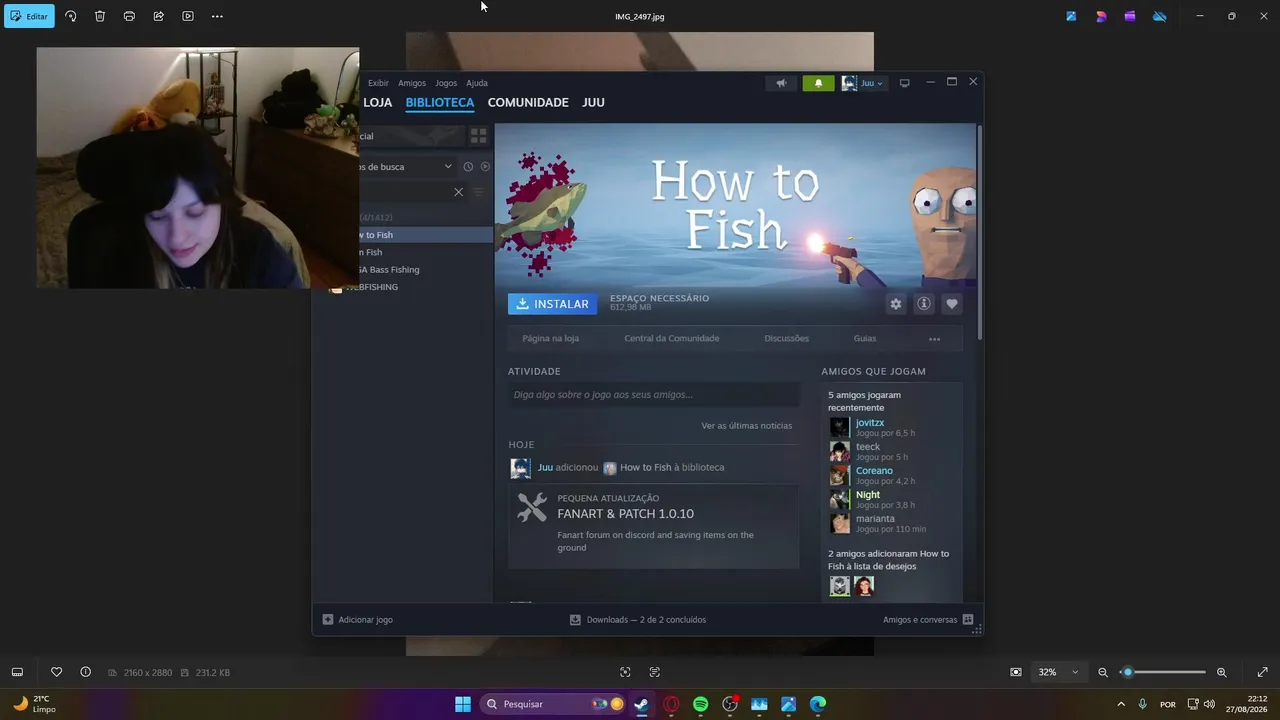Select Bass Fishing game in library list
The image size is (1280, 720).
pyautogui.click(x=426, y=270)
